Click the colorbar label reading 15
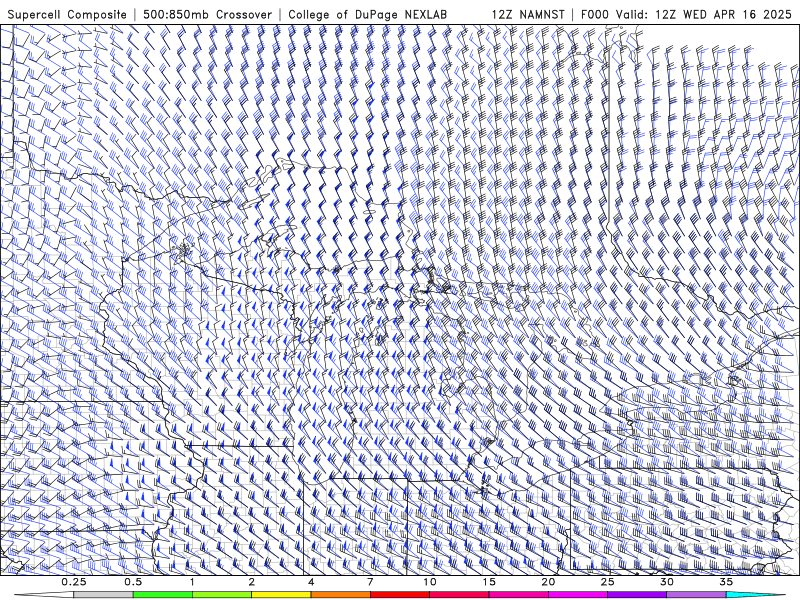800x600 pixels. tap(489, 582)
